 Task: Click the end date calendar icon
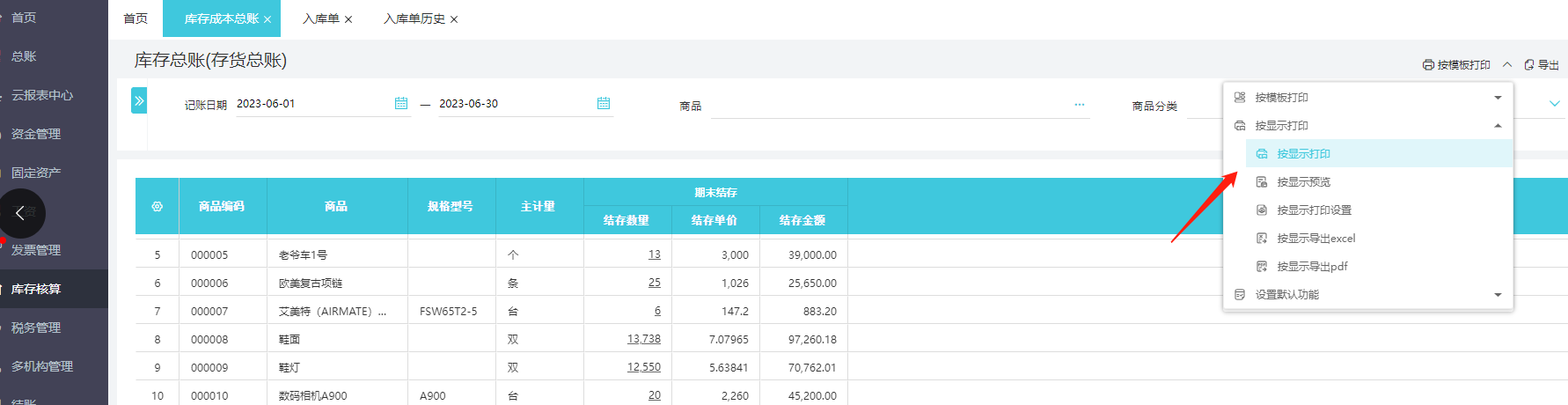pyautogui.click(x=604, y=104)
